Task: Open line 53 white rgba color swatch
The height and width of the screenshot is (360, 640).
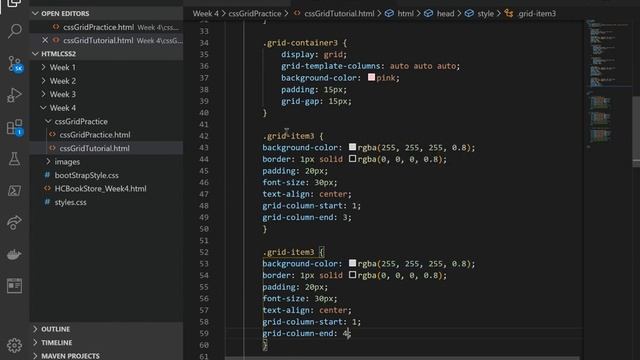Action: [352, 263]
